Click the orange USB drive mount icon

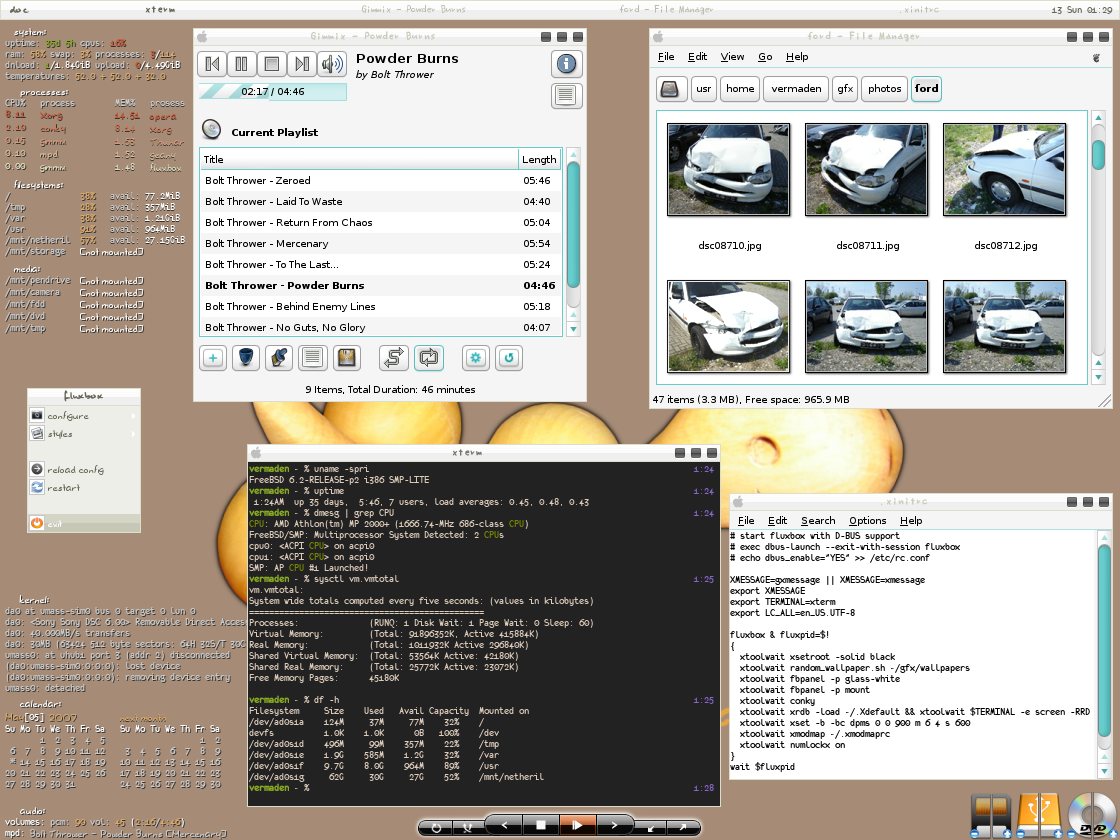[x=1039, y=815]
